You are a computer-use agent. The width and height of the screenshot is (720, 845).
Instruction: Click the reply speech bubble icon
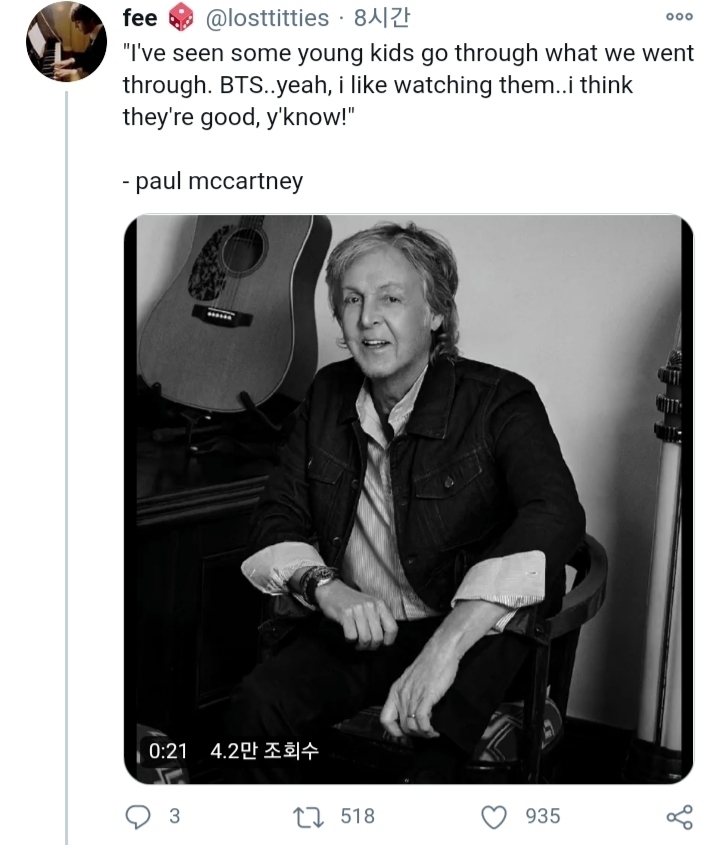pos(137,817)
